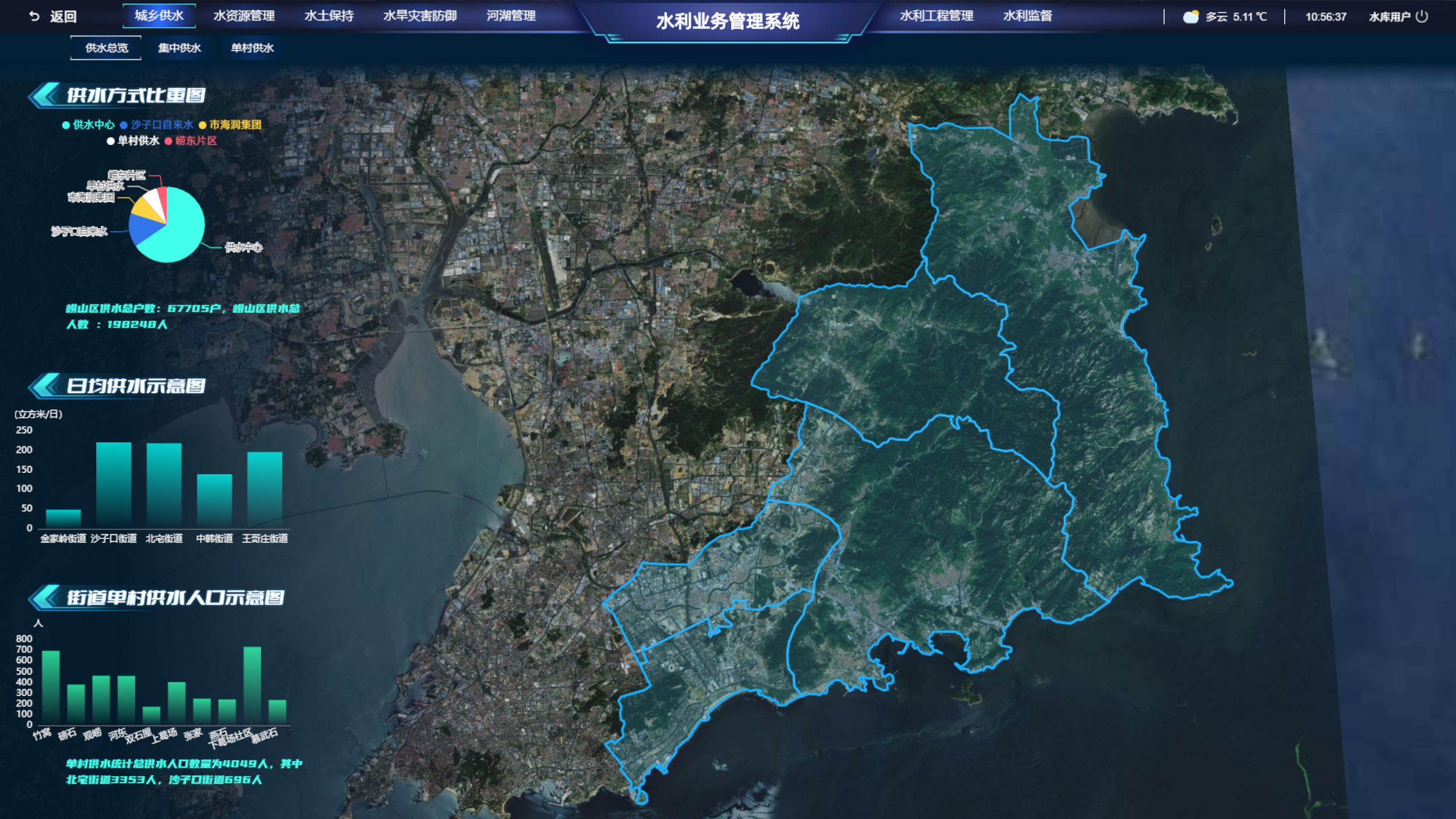Viewport: 1456px width, 819px height.
Task: Click the 供水方式比重图 panel heading
Action: click(136, 95)
